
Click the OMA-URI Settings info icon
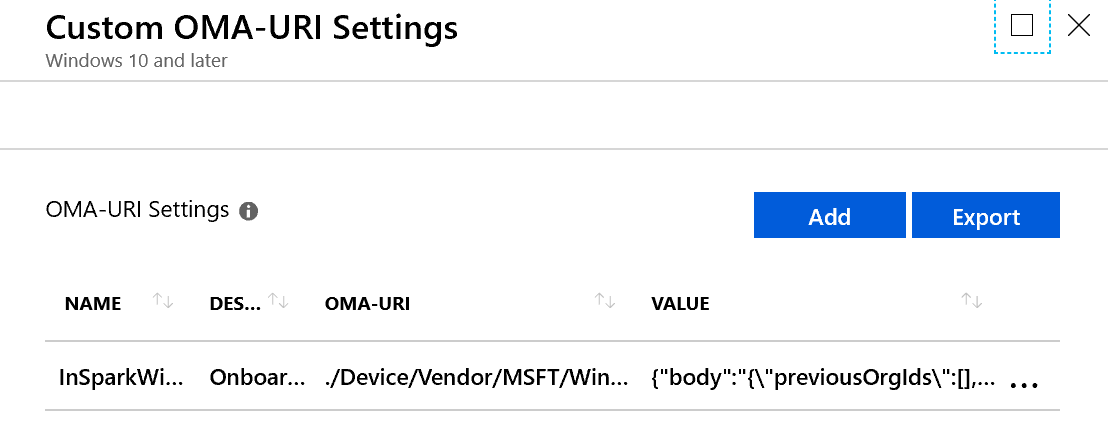[249, 212]
